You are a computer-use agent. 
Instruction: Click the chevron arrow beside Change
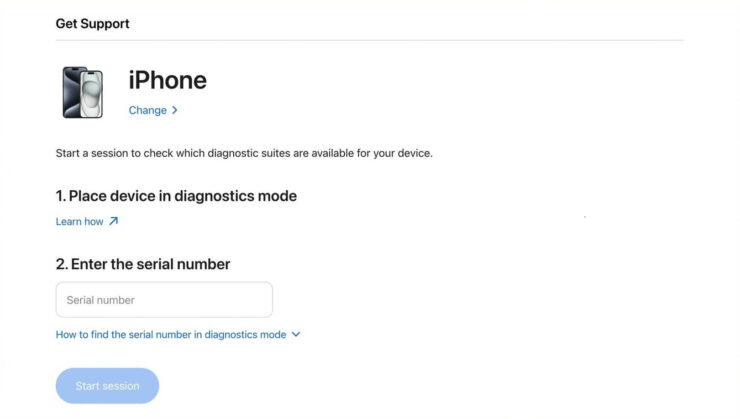pos(175,110)
